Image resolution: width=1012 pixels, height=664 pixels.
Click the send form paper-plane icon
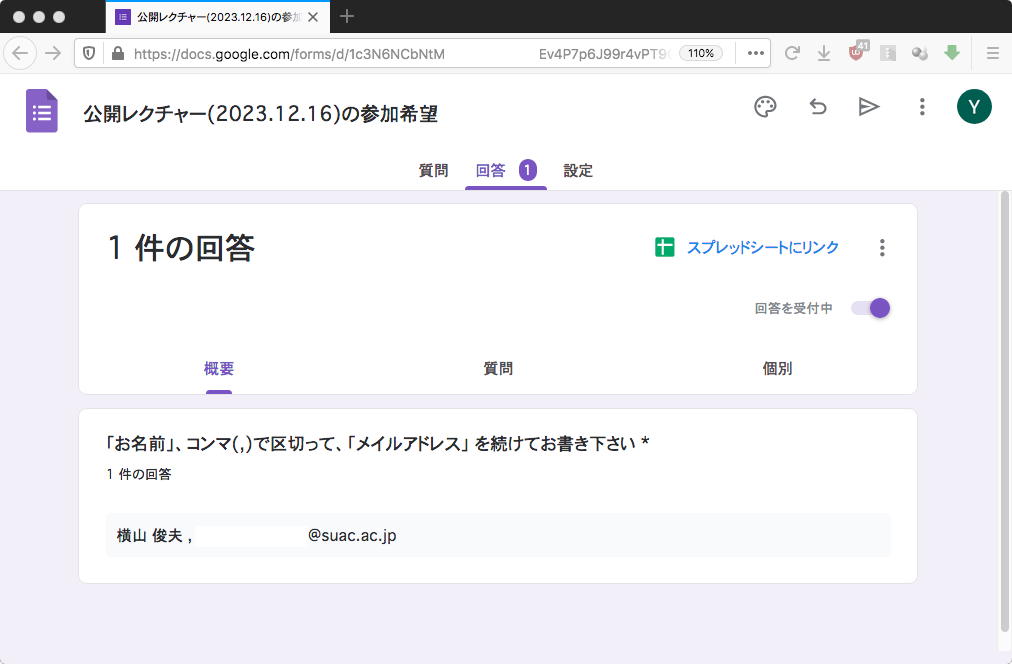pyautogui.click(x=869, y=107)
